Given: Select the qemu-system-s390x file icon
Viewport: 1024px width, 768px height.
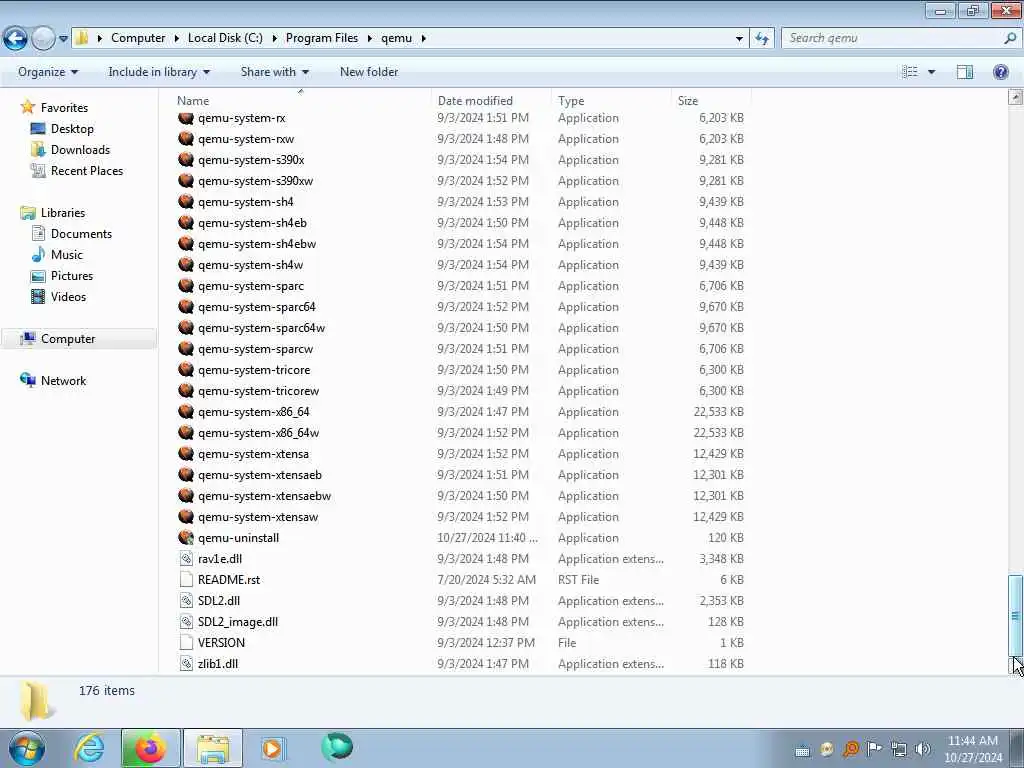Looking at the screenshot, I should click(x=186, y=160).
